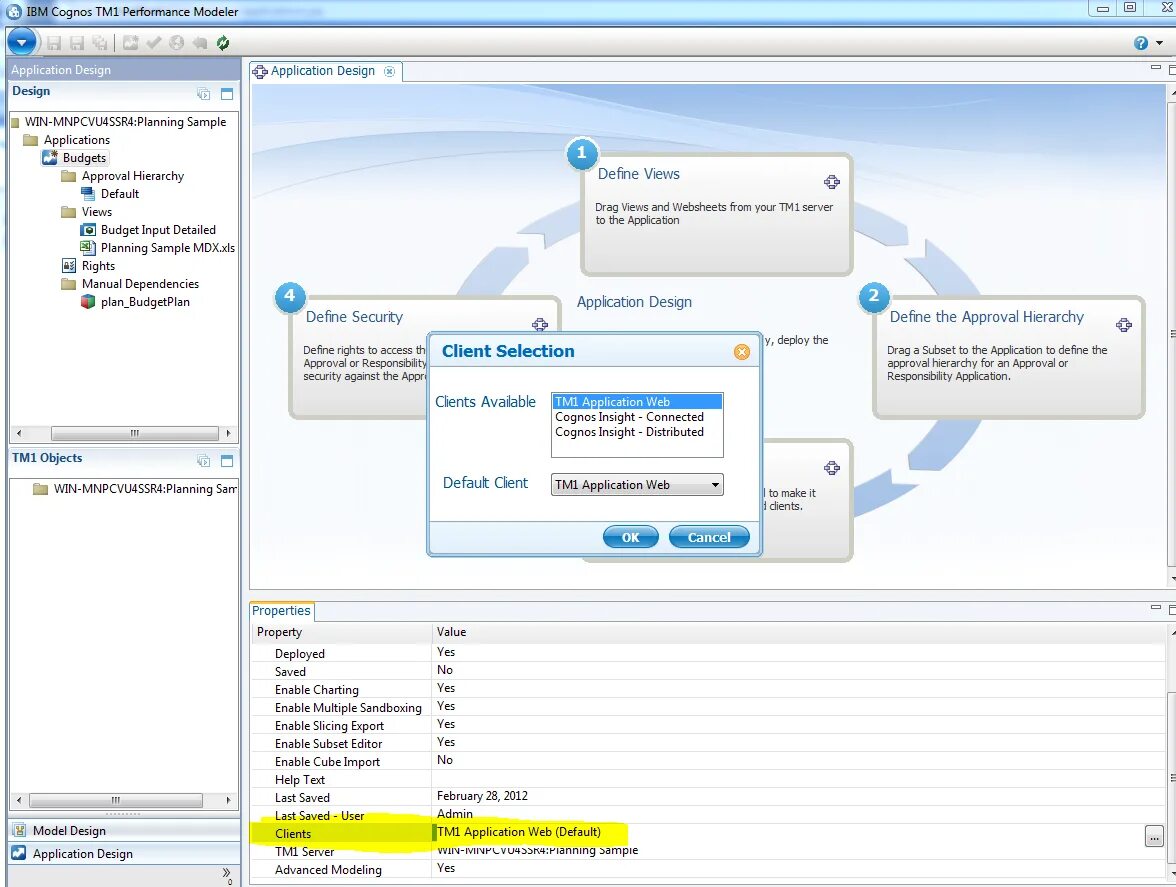Screen dimensions: 1176x887
Task: Click the Help Text property row
Action: [708, 779]
